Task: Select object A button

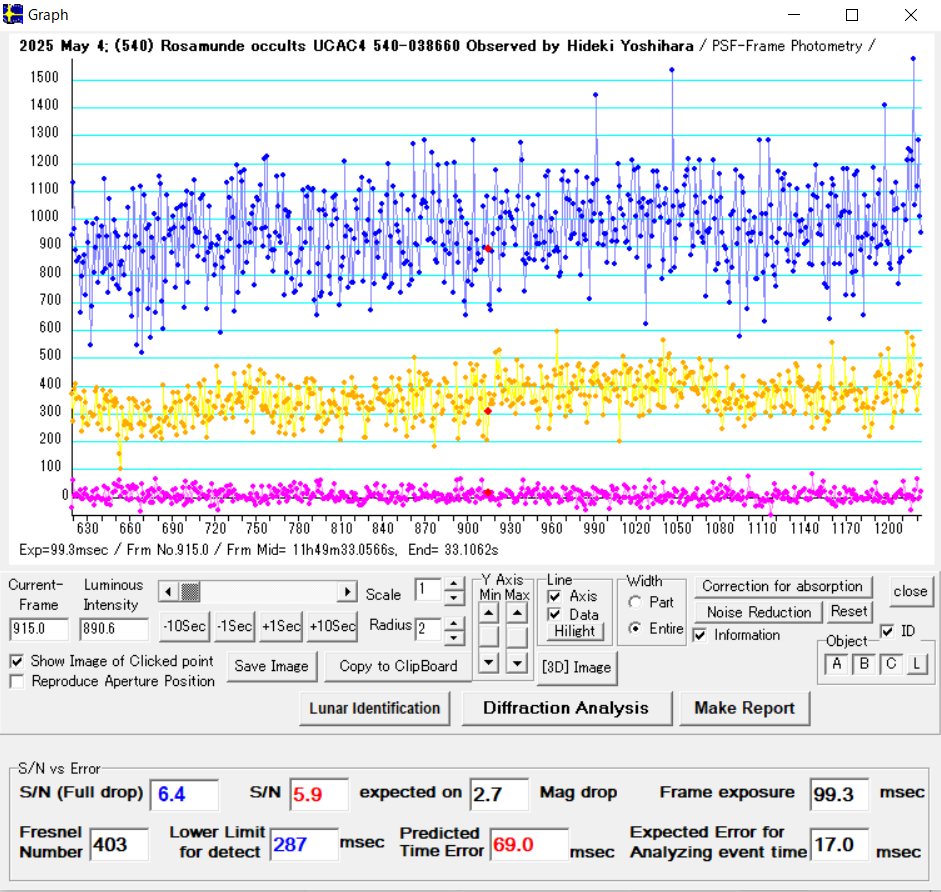Action: (x=835, y=664)
